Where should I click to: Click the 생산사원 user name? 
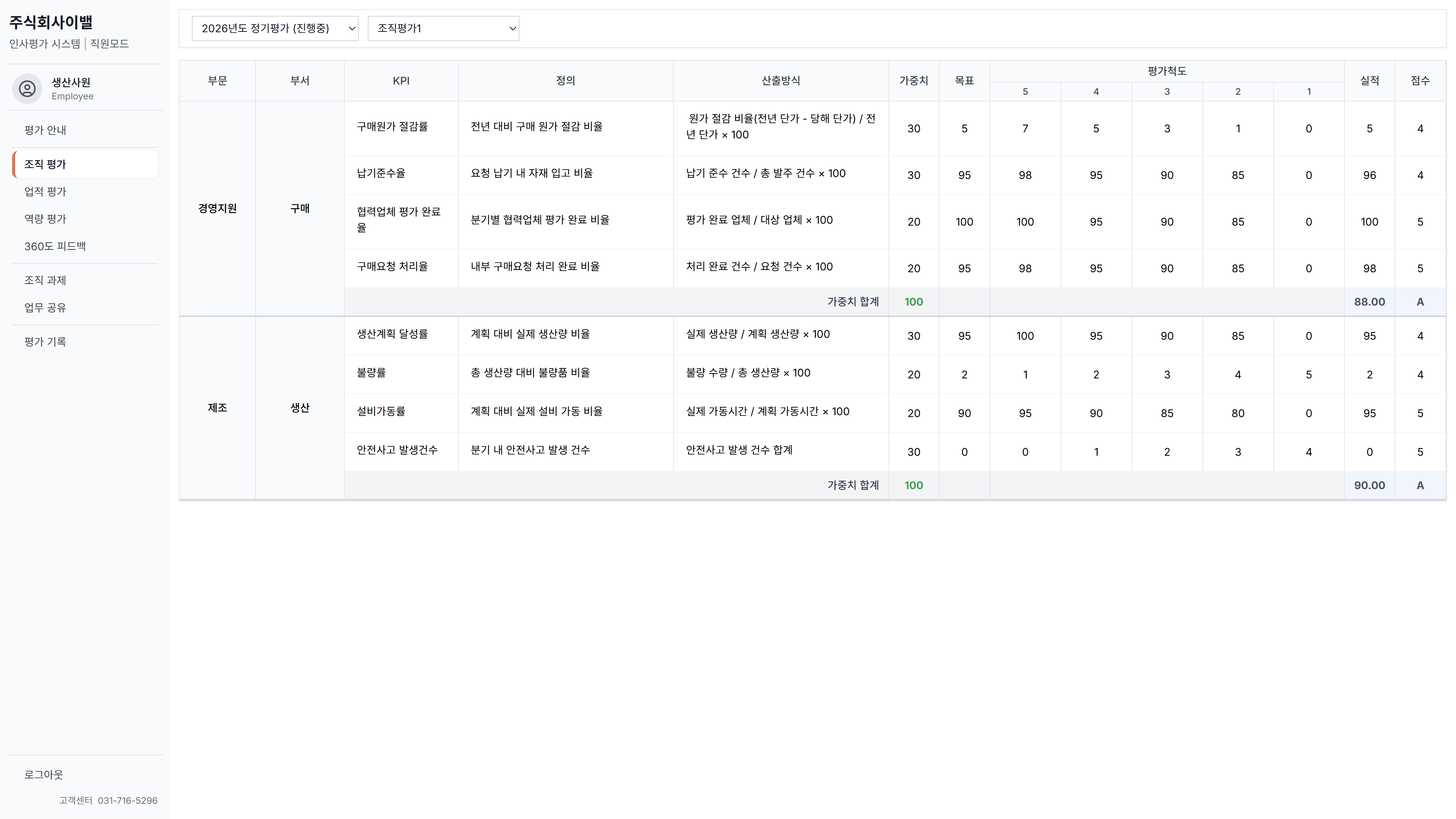71,82
